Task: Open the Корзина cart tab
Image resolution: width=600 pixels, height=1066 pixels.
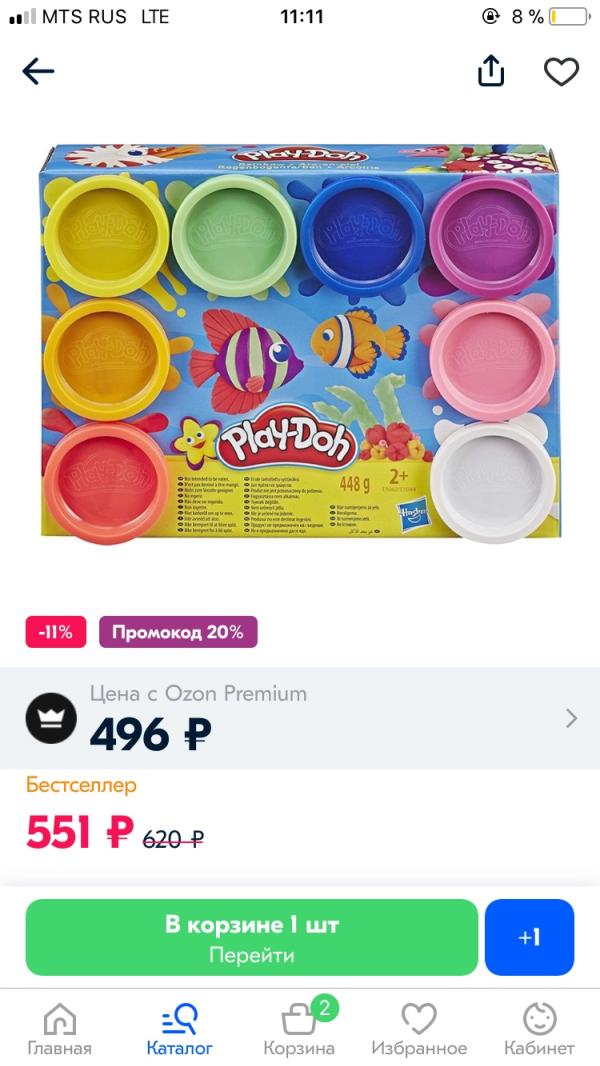Action: pyautogui.click(x=299, y=1029)
